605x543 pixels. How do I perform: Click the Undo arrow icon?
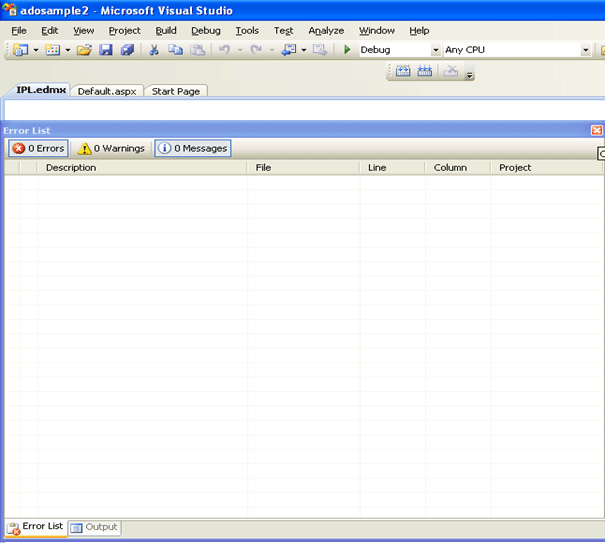click(x=224, y=50)
